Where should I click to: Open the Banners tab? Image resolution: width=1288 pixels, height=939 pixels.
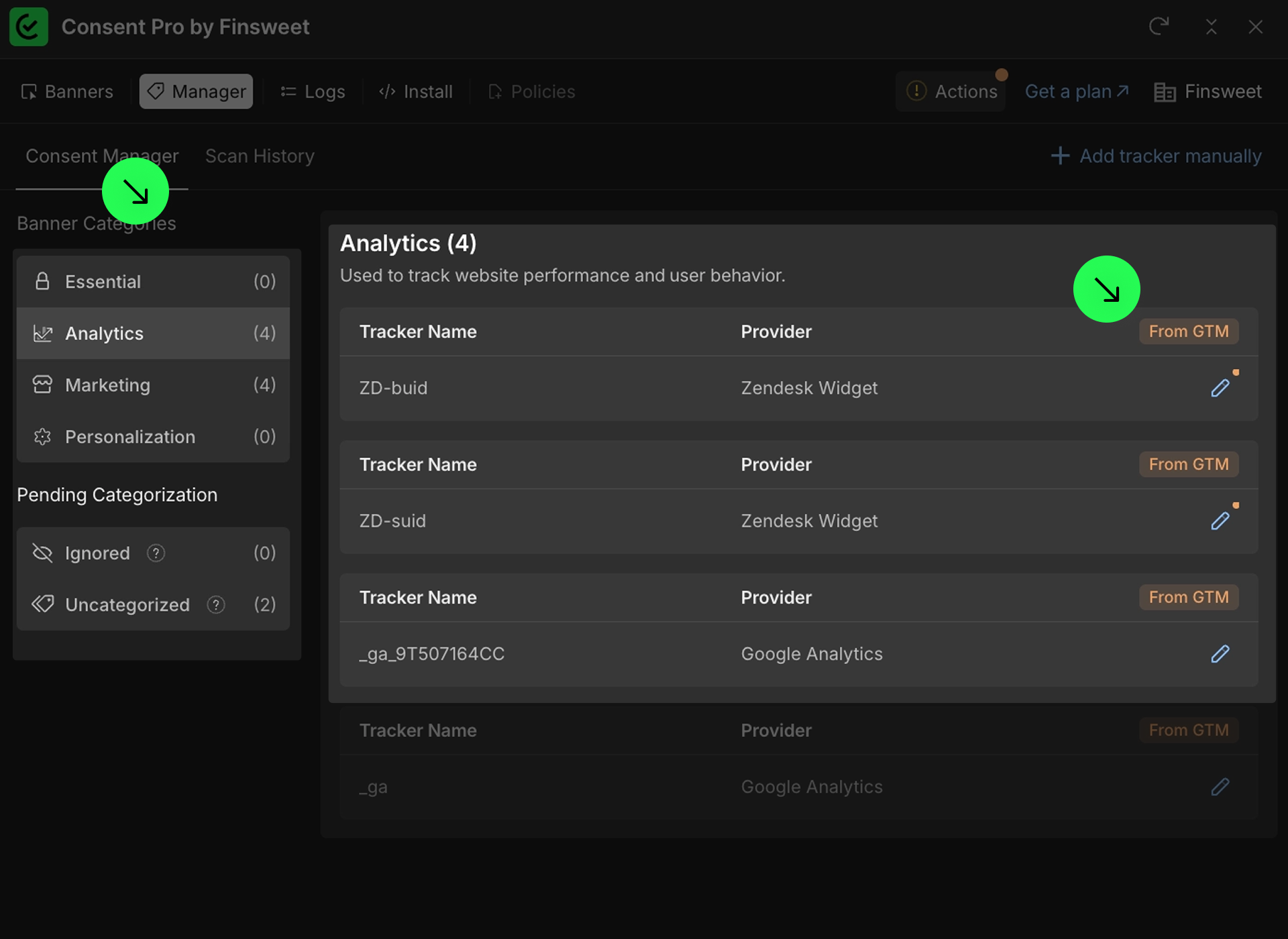(x=67, y=91)
